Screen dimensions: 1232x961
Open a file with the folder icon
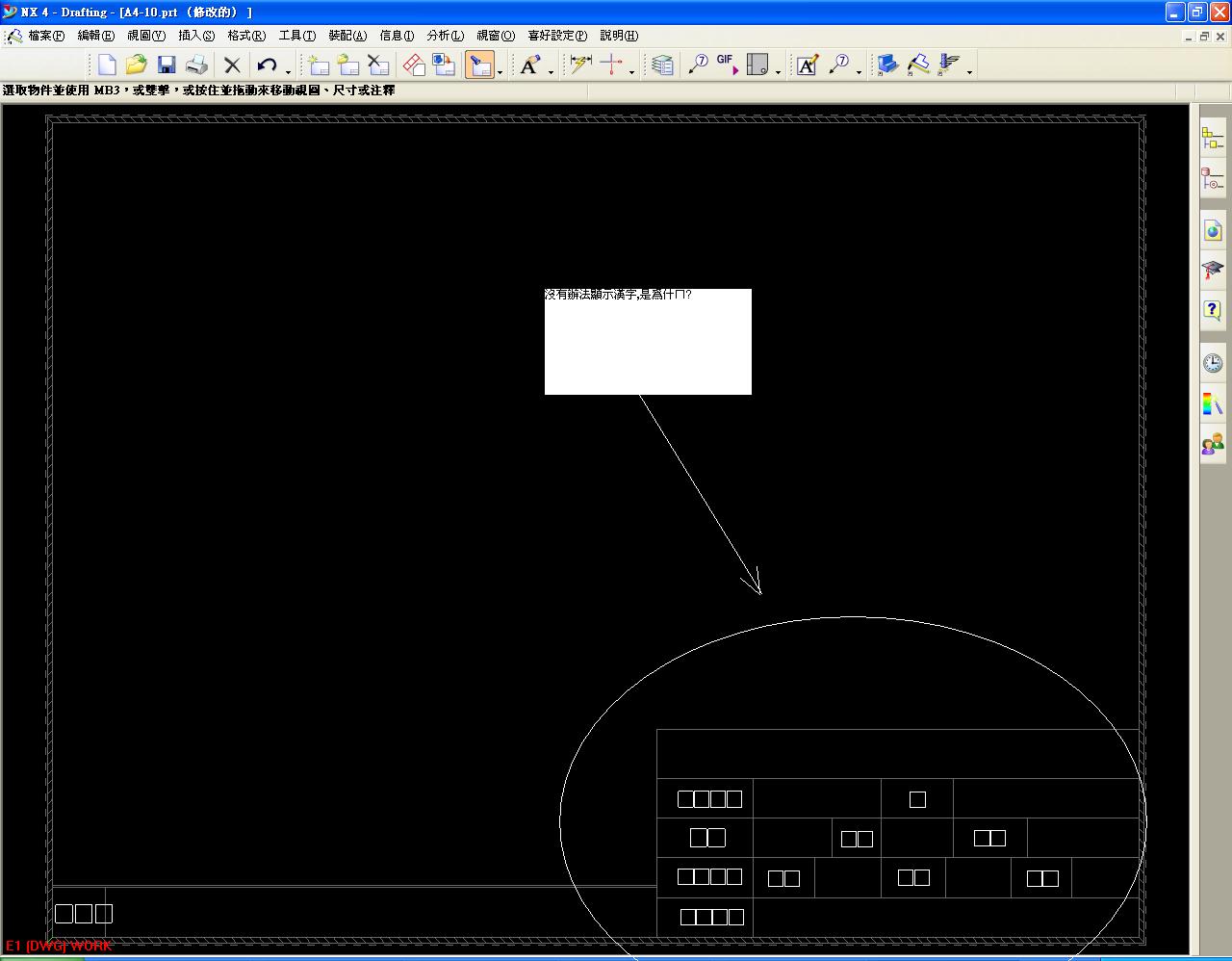click(137, 65)
